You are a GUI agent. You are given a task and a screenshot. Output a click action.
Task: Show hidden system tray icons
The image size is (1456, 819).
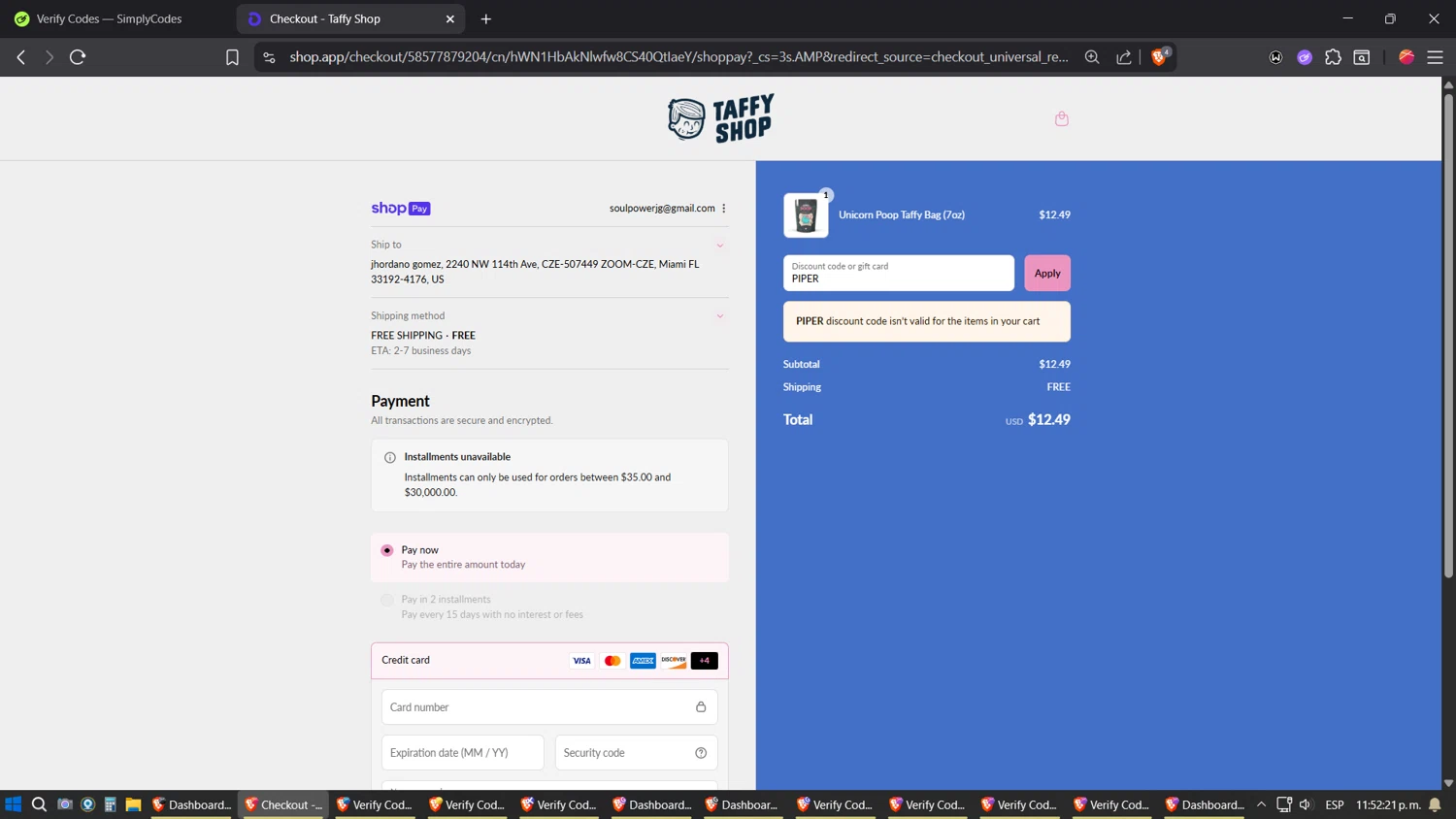[x=1261, y=804]
